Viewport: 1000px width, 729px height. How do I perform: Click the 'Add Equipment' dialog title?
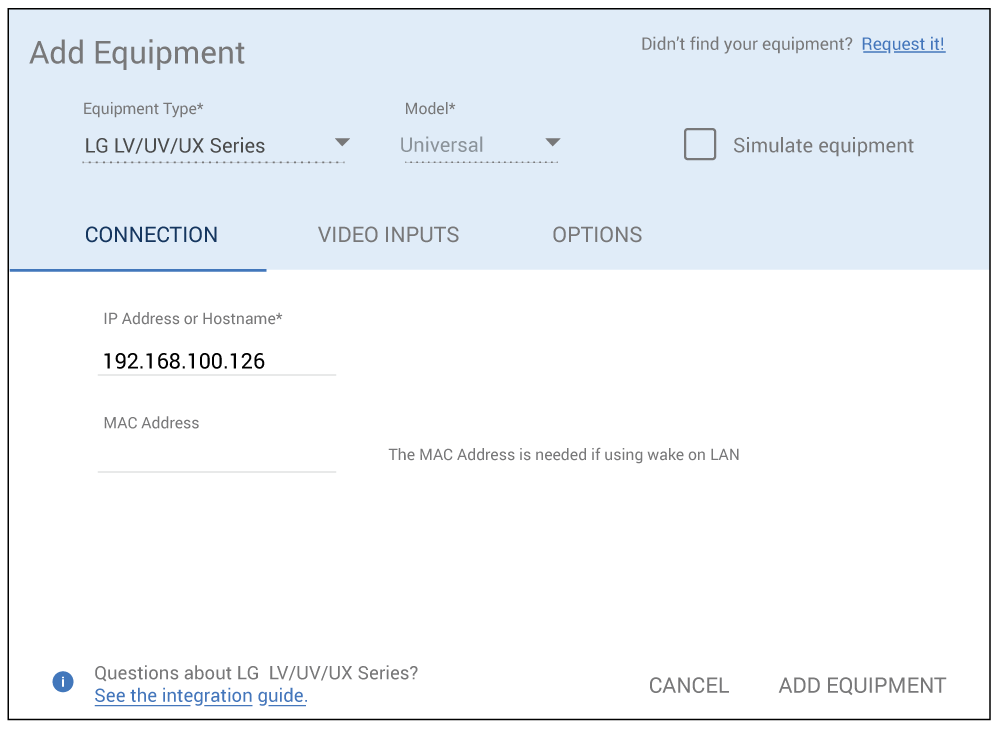pyautogui.click(x=137, y=53)
